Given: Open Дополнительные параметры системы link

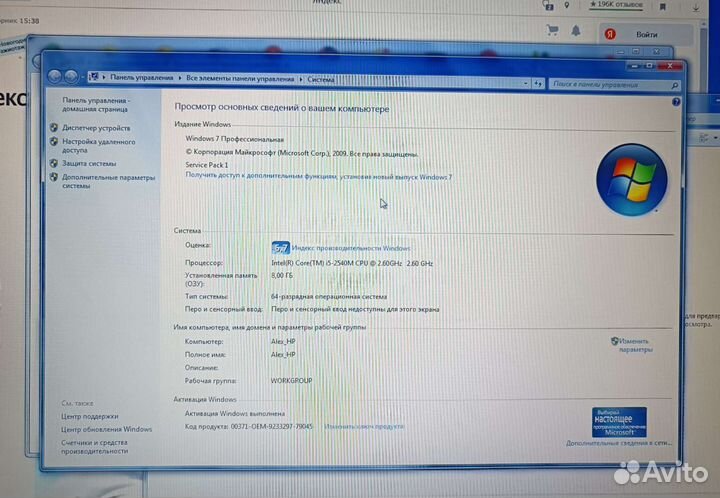Looking at the screenshot, I should click(108, 181).
